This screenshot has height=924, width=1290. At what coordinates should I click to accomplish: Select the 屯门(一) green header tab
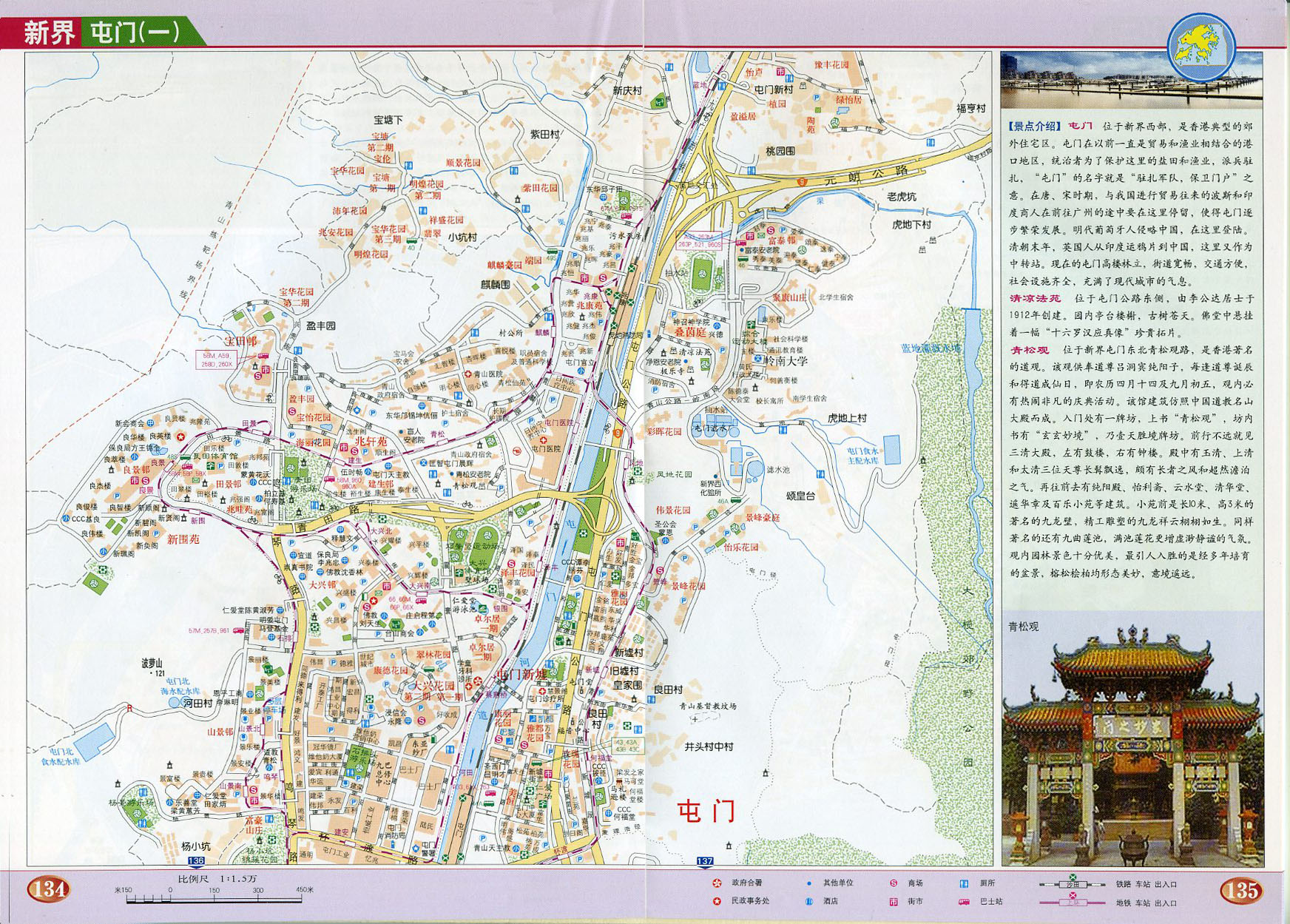135,33
